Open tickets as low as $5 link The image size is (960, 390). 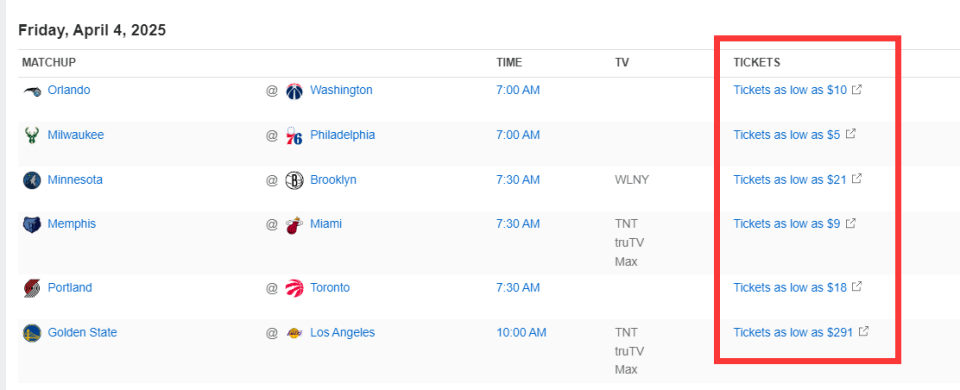787,135
